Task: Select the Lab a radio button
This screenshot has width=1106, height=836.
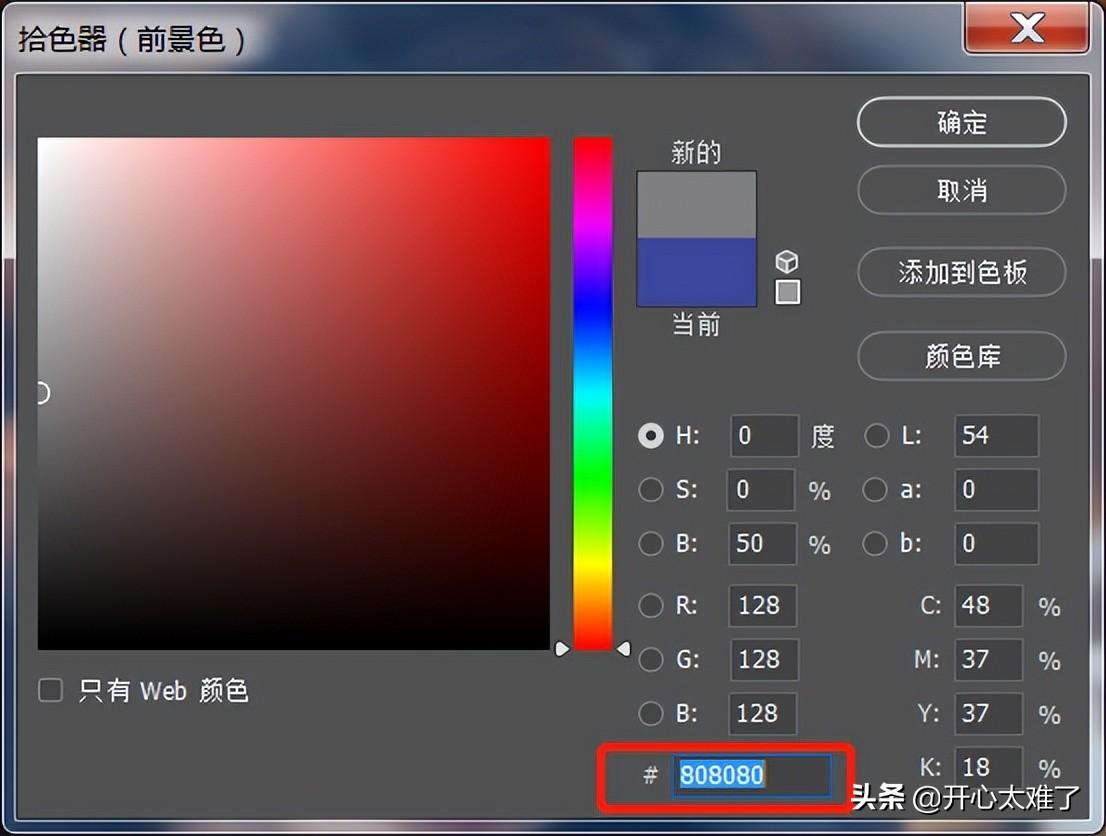Action: click(x=875, y=489)
